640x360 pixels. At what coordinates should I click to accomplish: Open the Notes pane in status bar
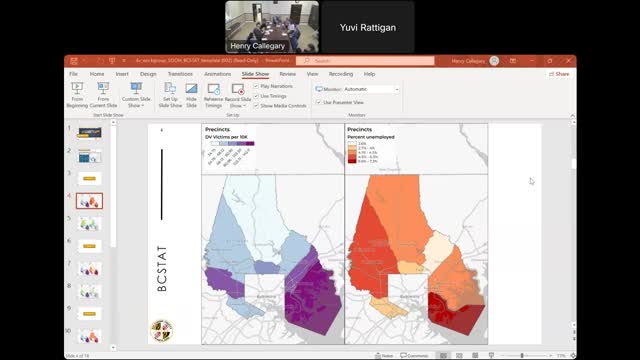[384, 356]
